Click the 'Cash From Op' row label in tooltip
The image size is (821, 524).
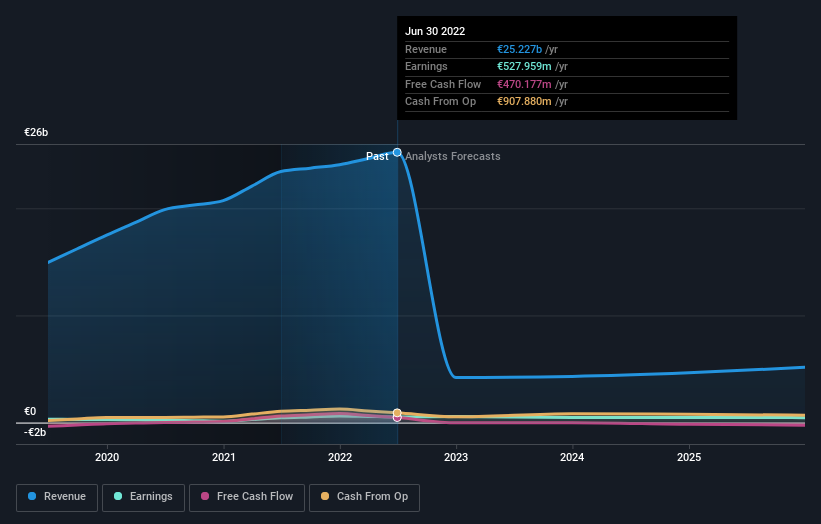(440, 102)
